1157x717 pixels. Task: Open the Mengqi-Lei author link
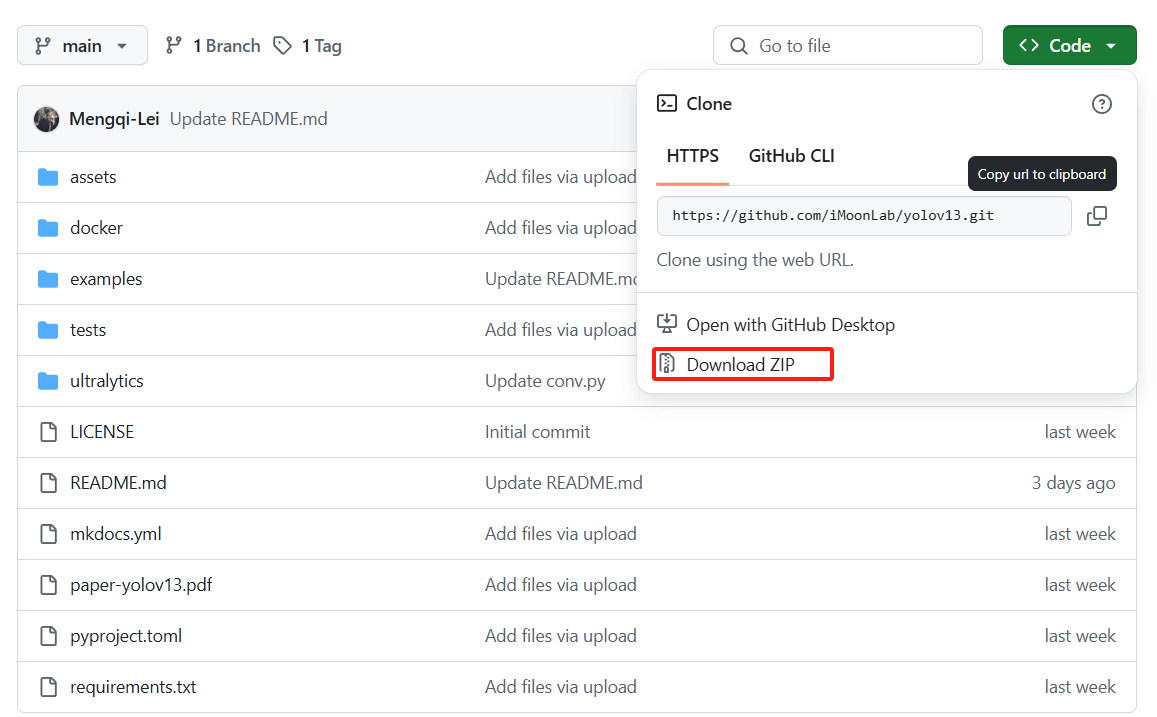tap(114, 119)
